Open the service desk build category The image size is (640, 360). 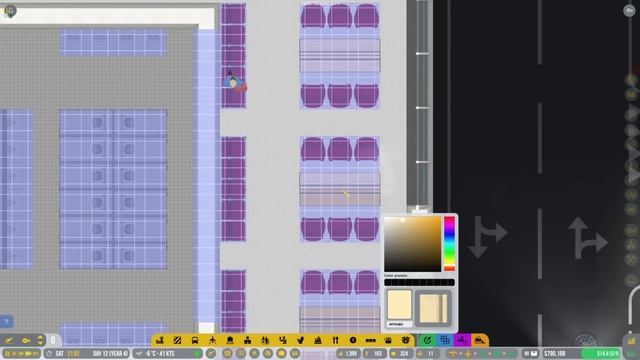pyautogui.click(x=318, y=340)
